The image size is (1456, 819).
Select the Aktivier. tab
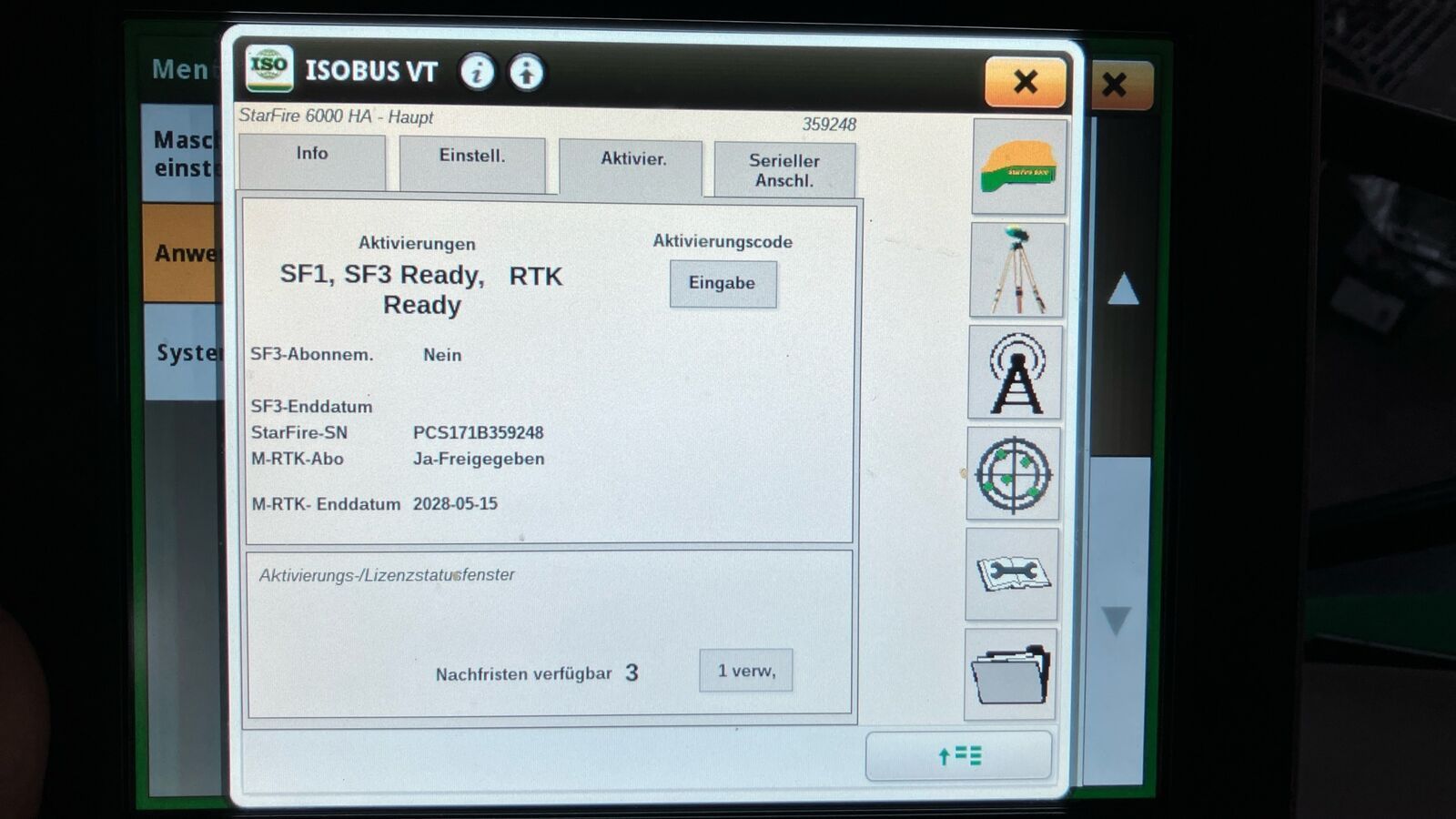632,167
